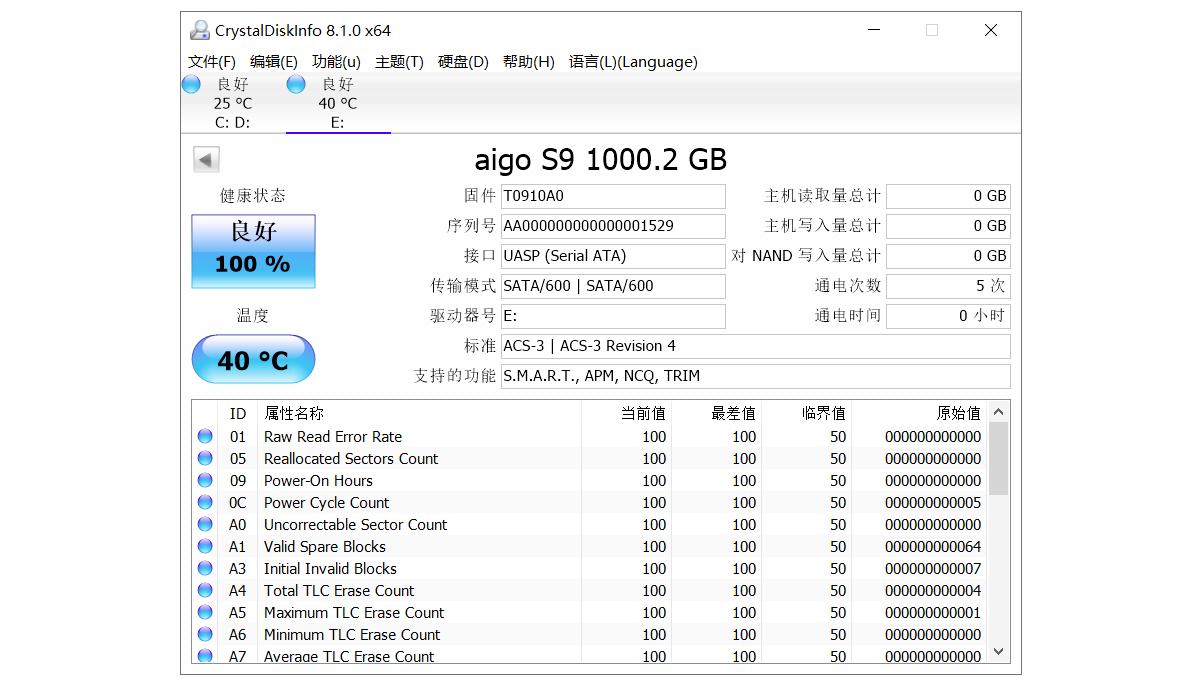
Task: Open the 硬盘(D) disk selection menu
Action: point(463,61)
